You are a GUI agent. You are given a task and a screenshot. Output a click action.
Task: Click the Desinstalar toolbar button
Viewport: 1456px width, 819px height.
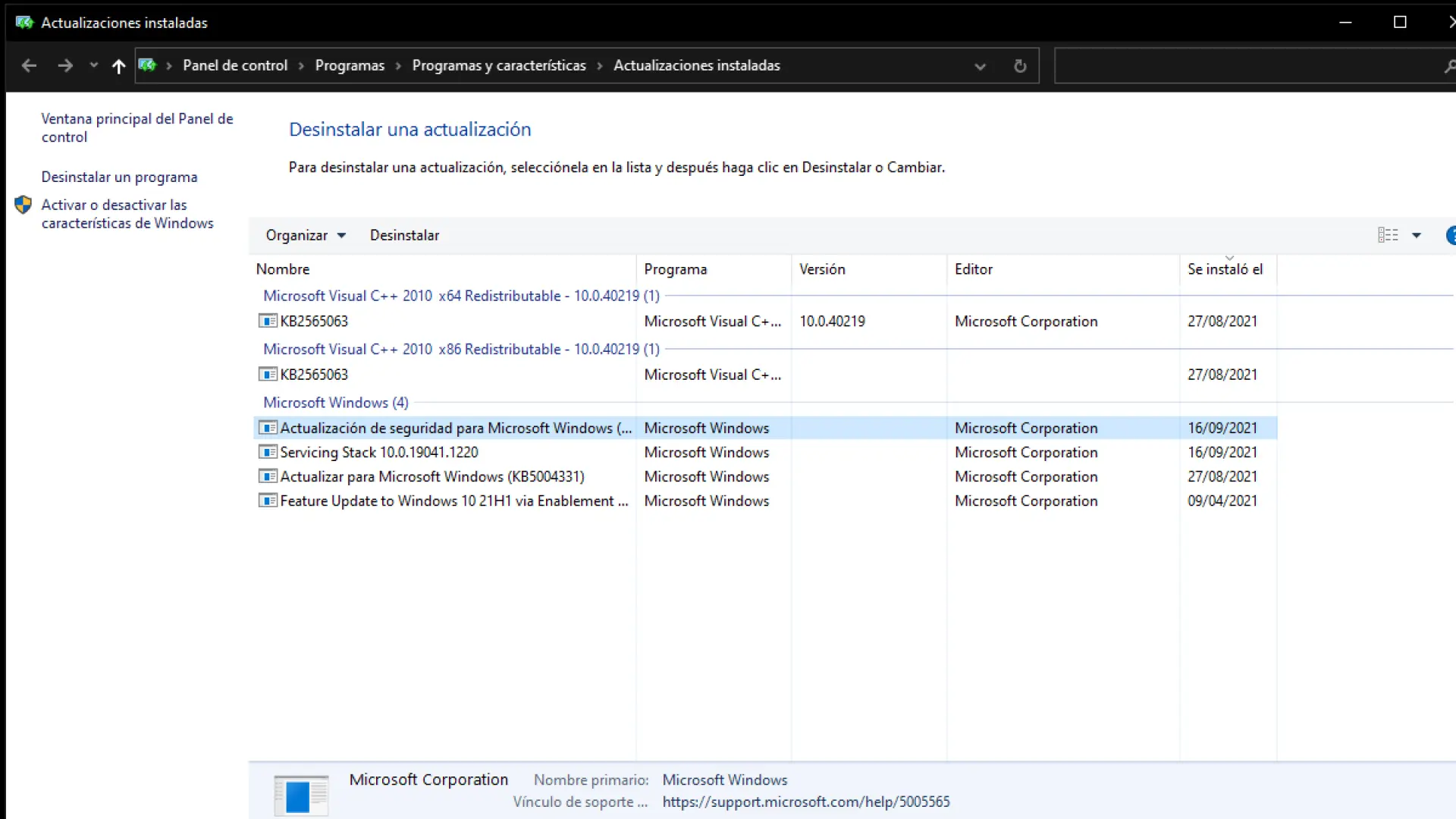coord(404,235)
